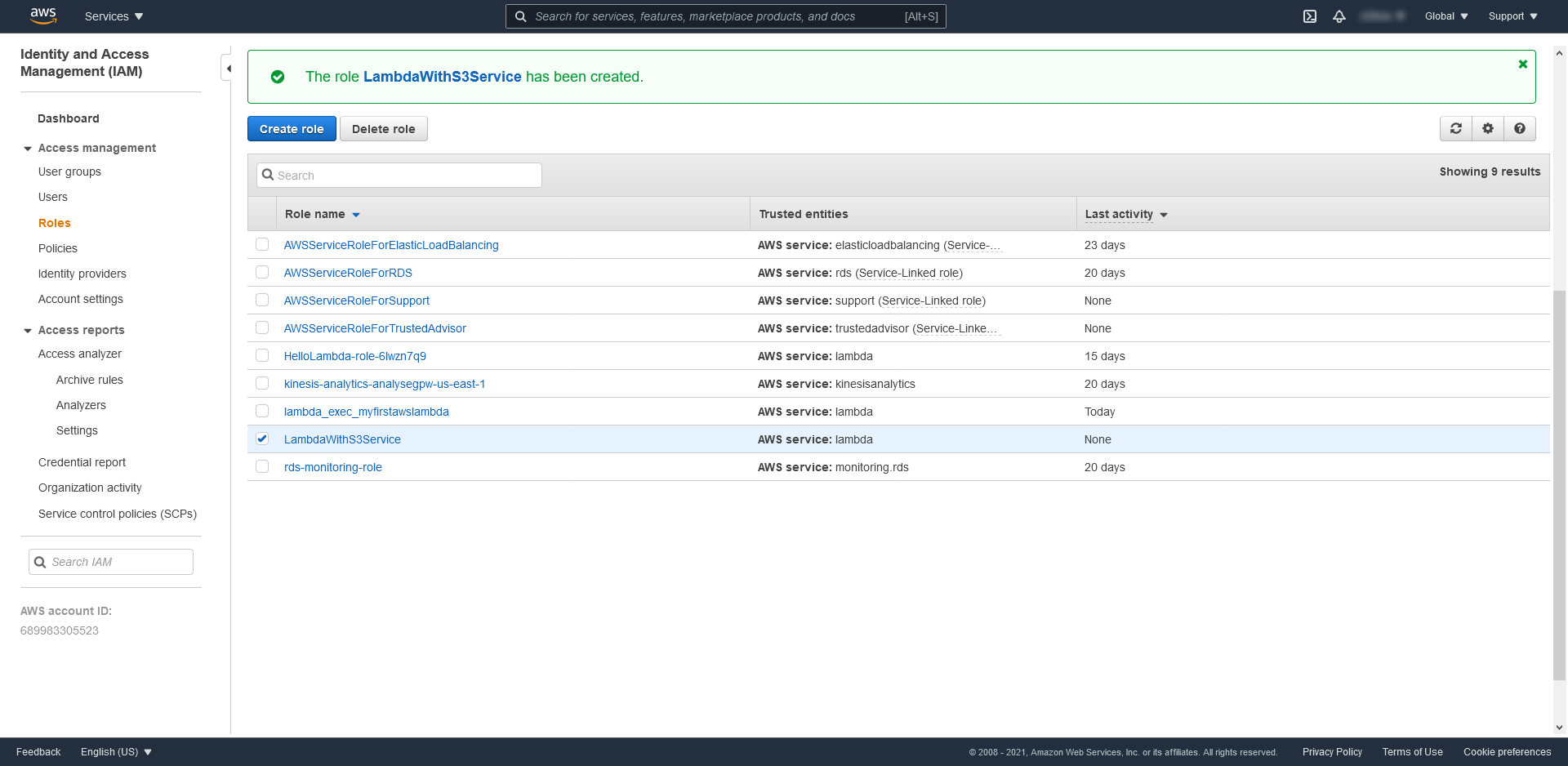
Task: Open Analyzers page
Action: click(81, 405)
